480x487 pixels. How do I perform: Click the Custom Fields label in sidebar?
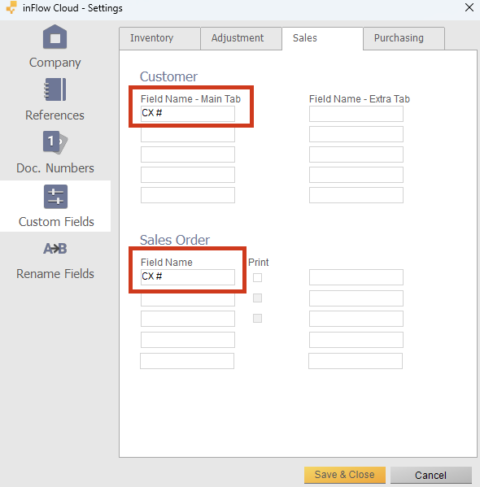click(56, 222)
